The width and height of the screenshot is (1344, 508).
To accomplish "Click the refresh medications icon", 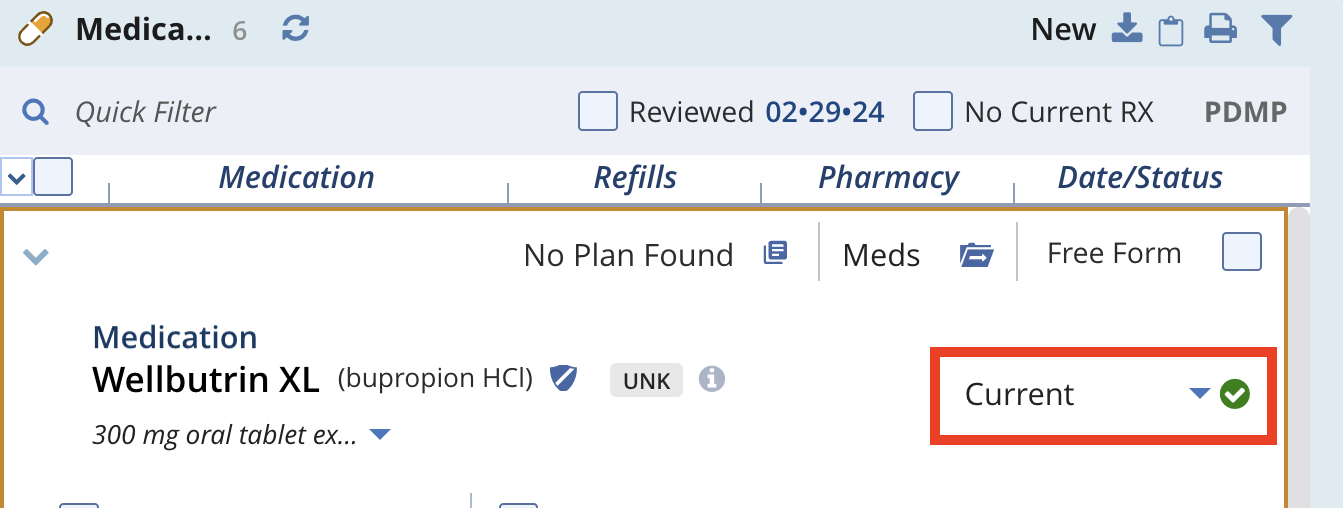I will [295, 28].
